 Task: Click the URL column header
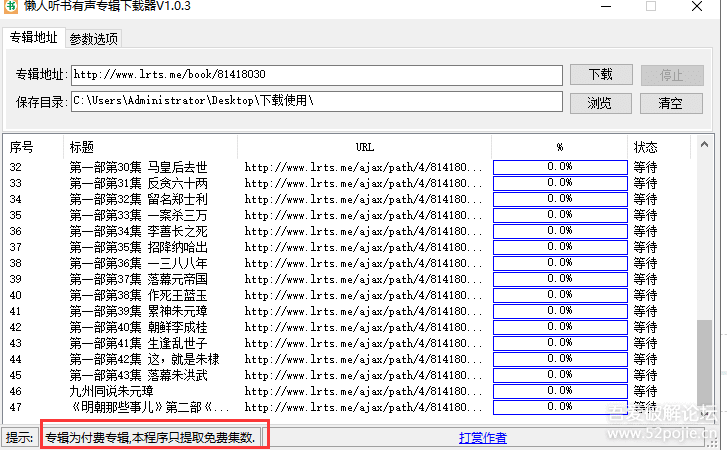(x=364, y=147)
